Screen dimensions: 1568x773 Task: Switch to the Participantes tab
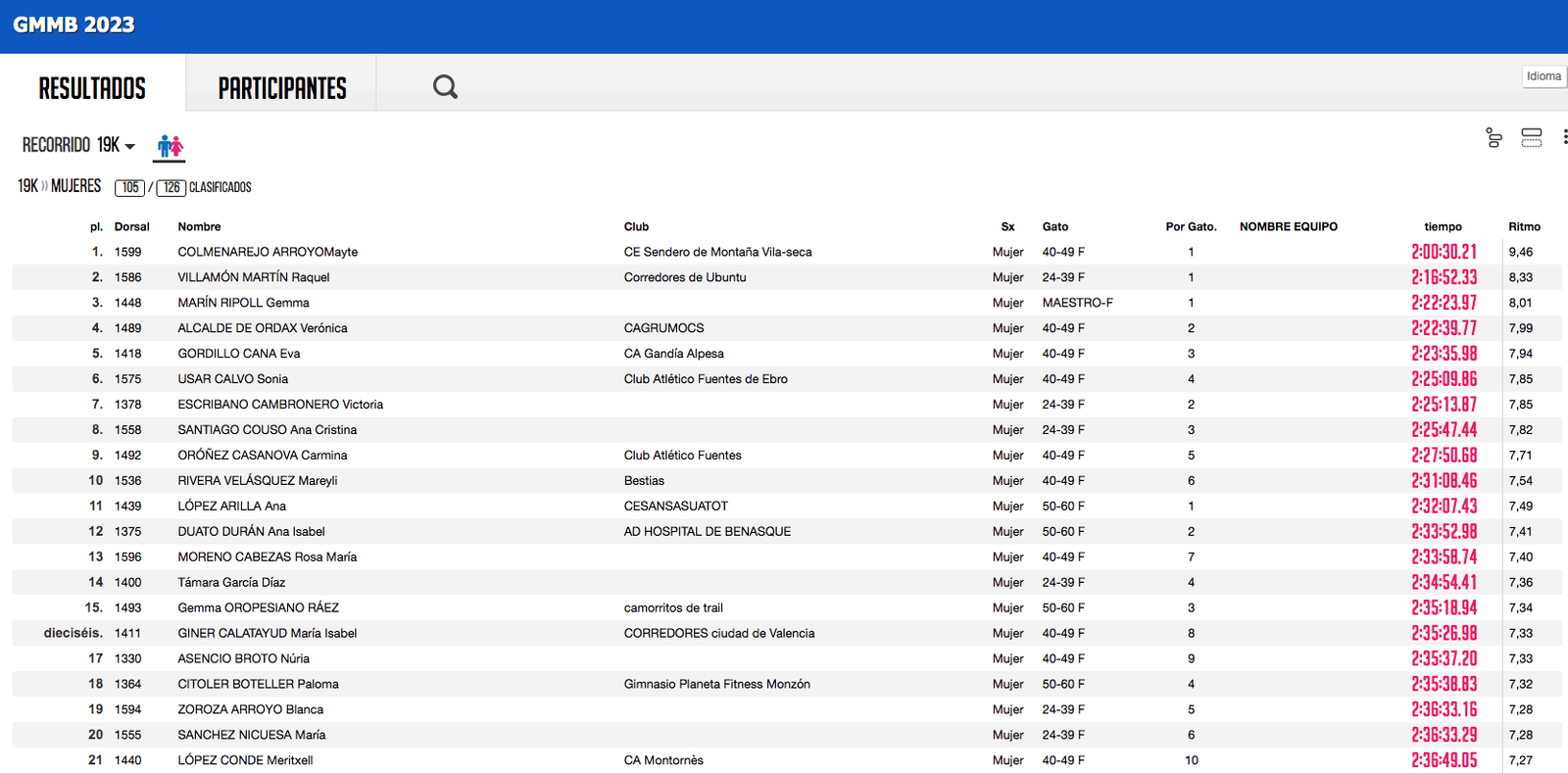pyautogui.click(x=282, y=88)
